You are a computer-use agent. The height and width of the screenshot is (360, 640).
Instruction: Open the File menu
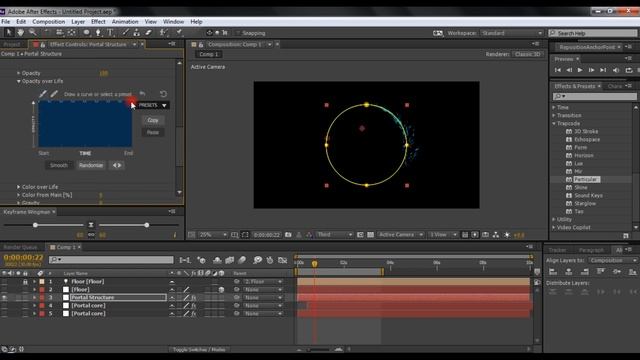click(6, 22)
